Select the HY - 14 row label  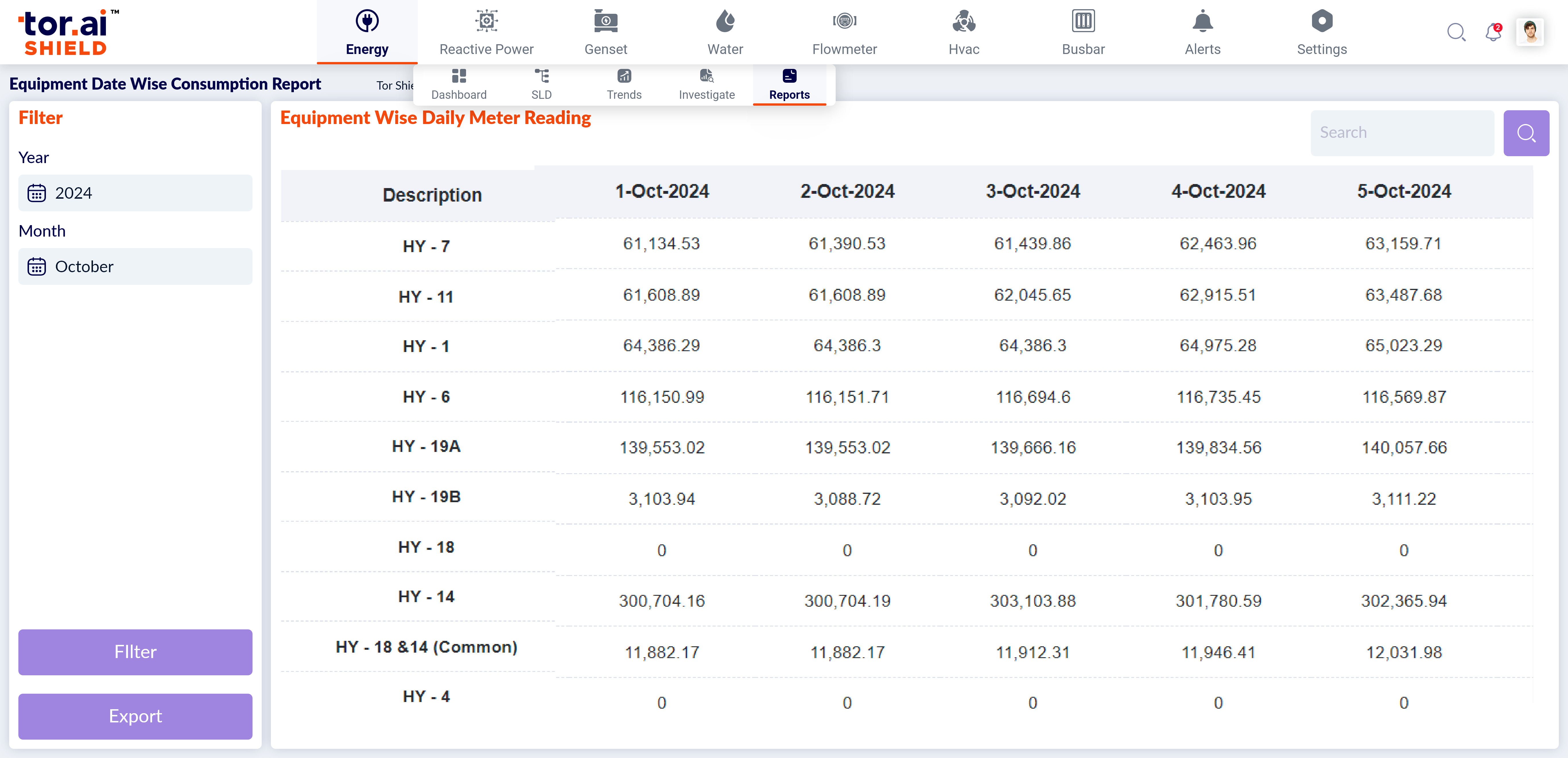[x=426, y=597]
